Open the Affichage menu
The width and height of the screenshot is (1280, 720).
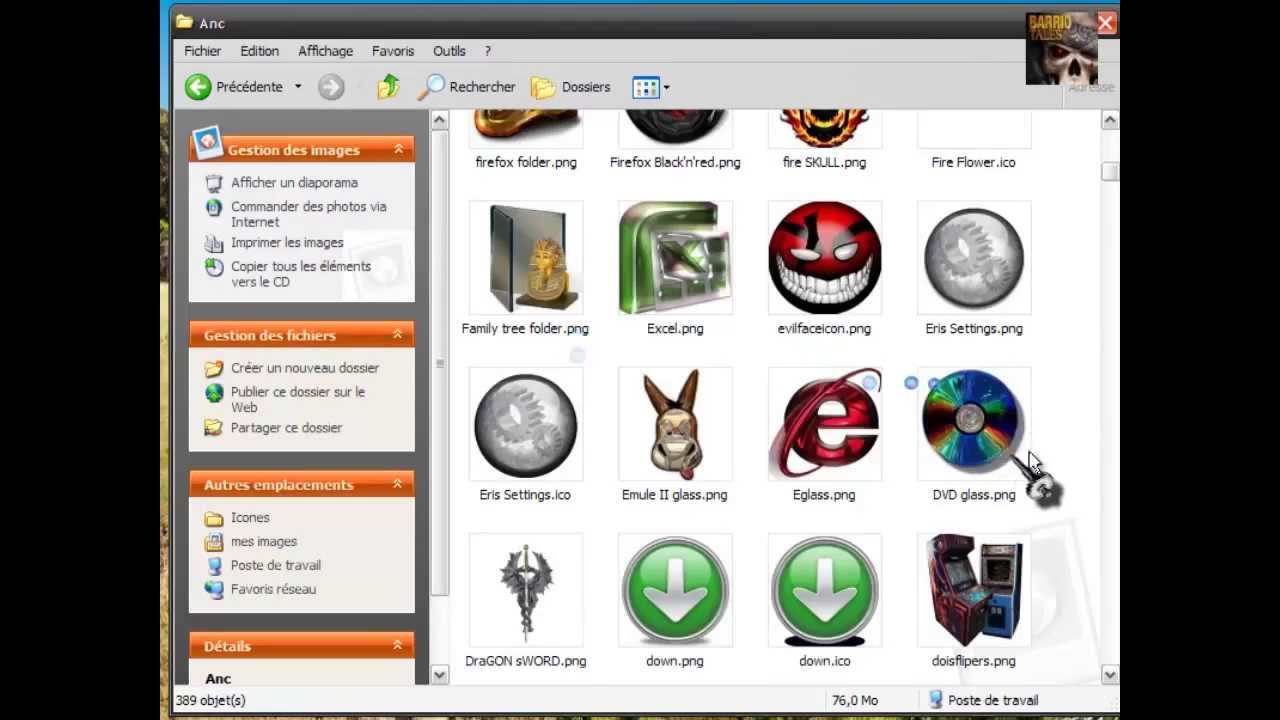(x=325, y=51)
